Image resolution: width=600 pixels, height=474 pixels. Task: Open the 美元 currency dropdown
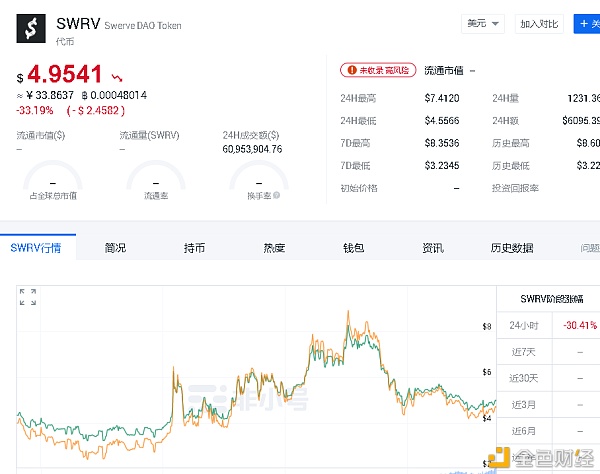483,24
